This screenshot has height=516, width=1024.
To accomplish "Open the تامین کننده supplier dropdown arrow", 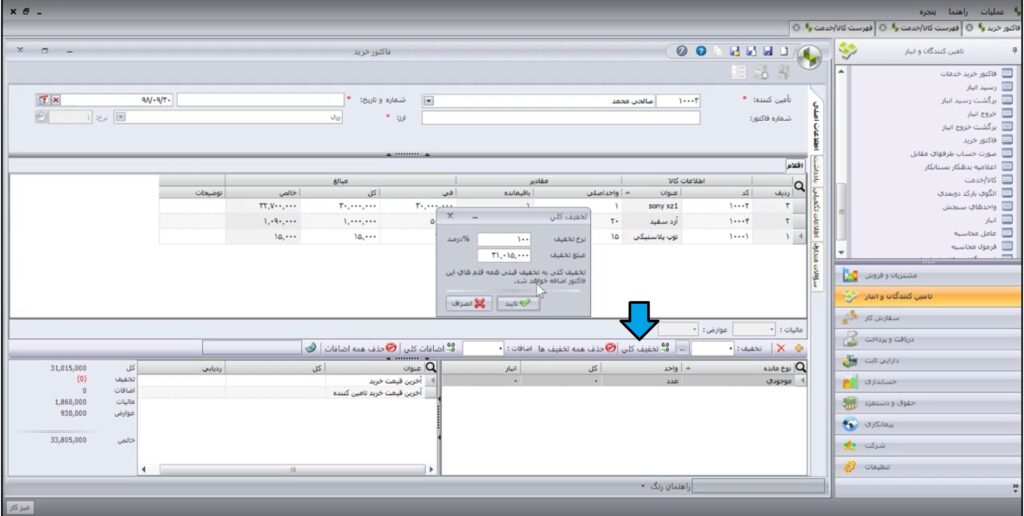I will point(428,101).
